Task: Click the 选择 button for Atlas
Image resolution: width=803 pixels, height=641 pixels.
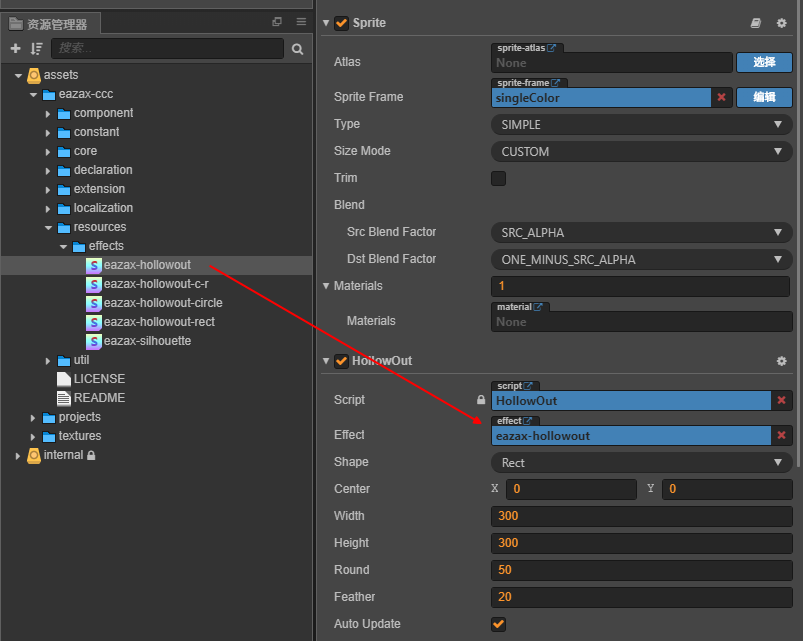Action: [x=764, y=62]
